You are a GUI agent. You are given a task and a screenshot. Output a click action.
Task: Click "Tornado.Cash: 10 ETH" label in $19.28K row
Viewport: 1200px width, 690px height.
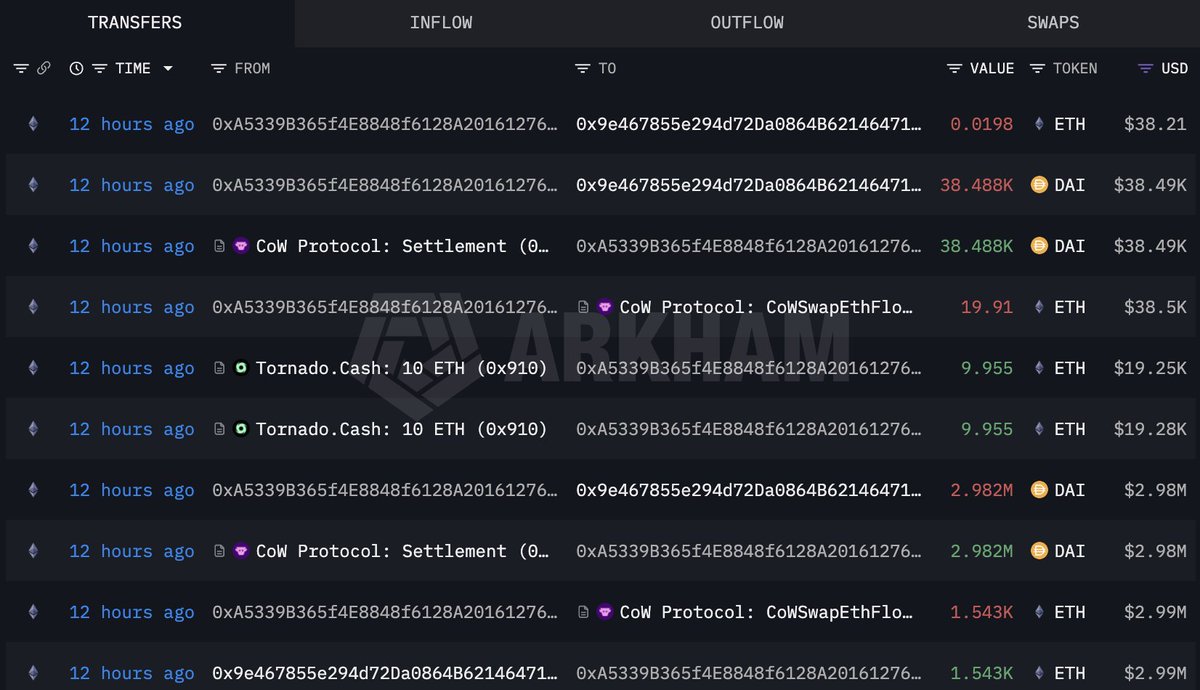401,430
